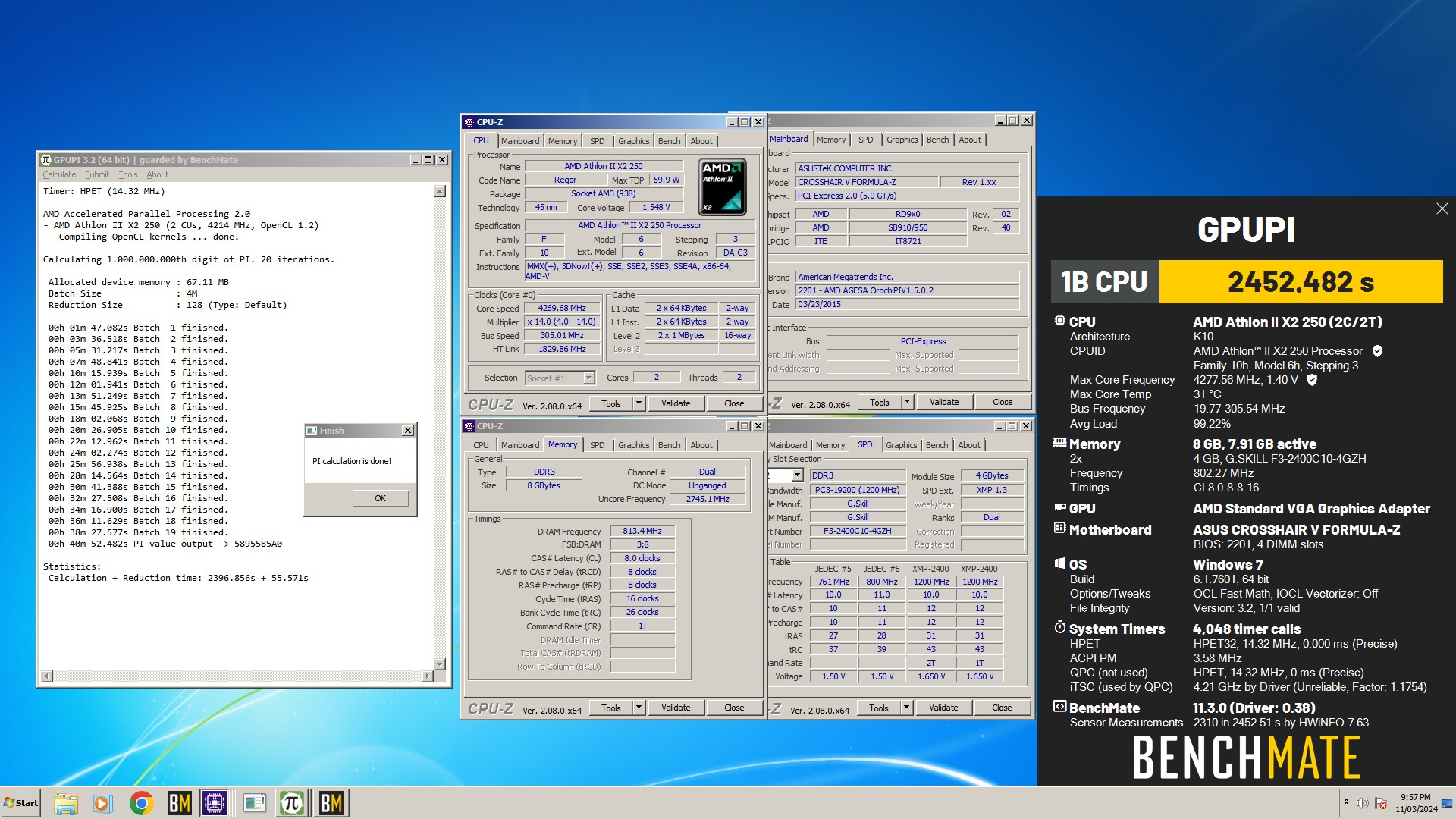
Task: Select Graphics tab in CPU-Z Memory window
Action: click(633, 445)
